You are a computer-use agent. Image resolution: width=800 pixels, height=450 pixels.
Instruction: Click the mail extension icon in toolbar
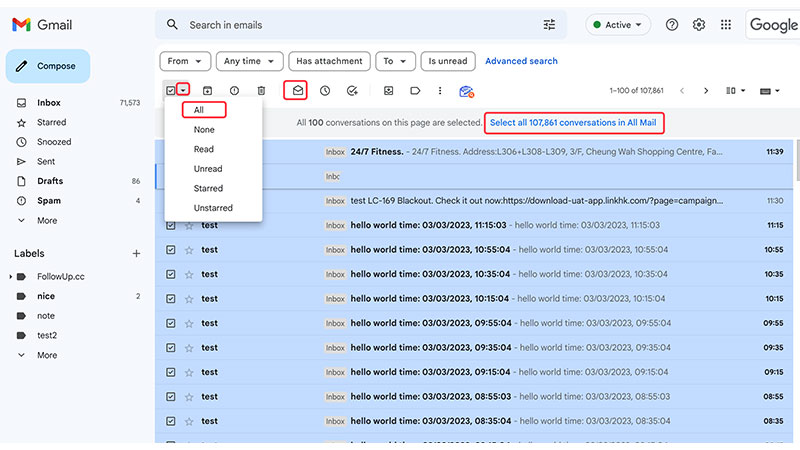click(466, 91)
